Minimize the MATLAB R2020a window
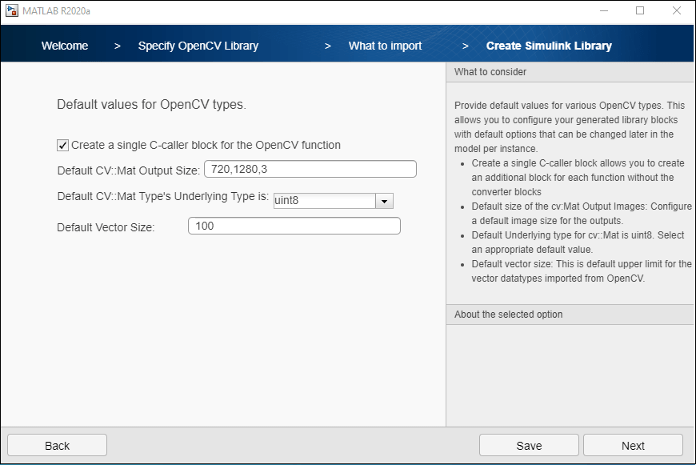Viewport: 696px width, 465px height. click(x=604, y=11)
